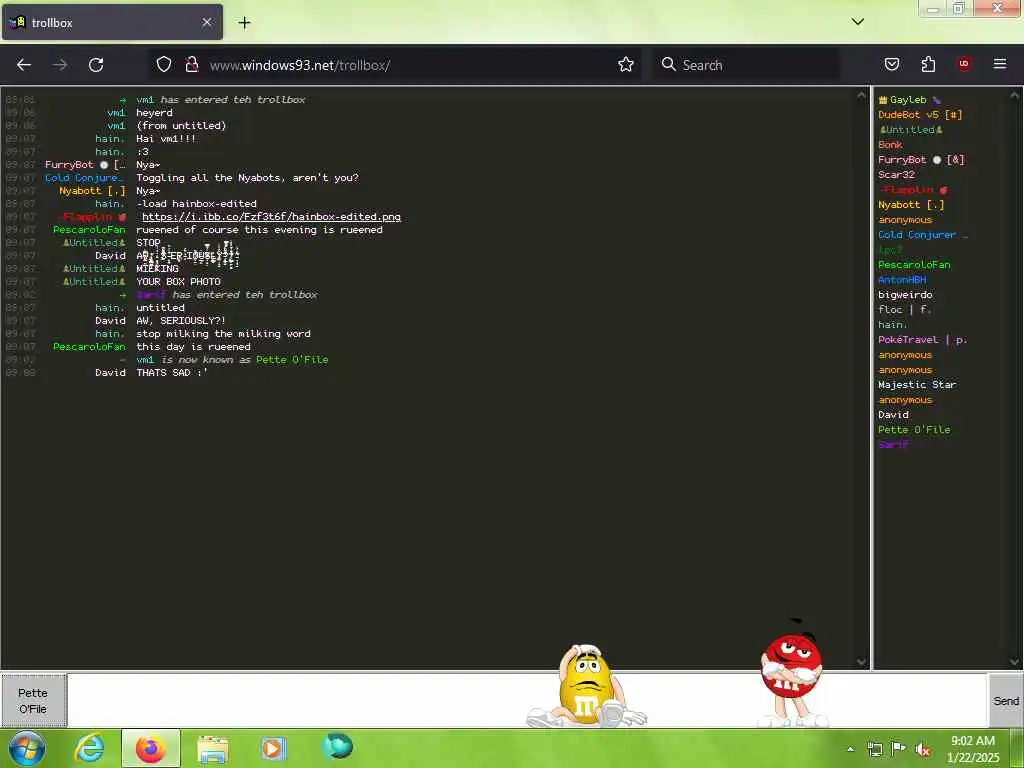Image resolution: width=1024 pixels, height=768 pixels.
Task: Open a new tab with the plus button
Action: click(x=244, y=23)
